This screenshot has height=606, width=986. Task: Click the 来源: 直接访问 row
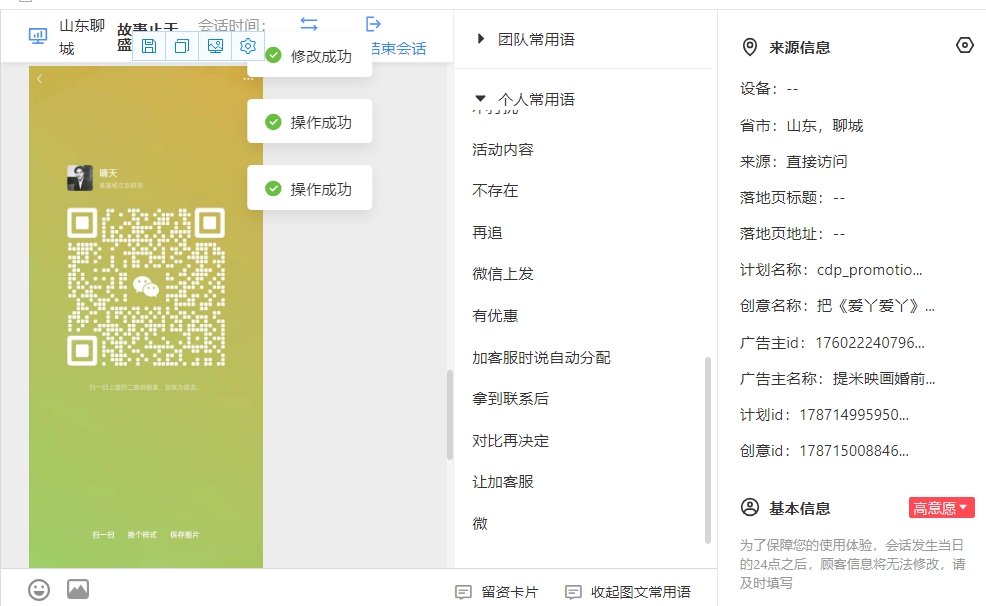(794, 162)
